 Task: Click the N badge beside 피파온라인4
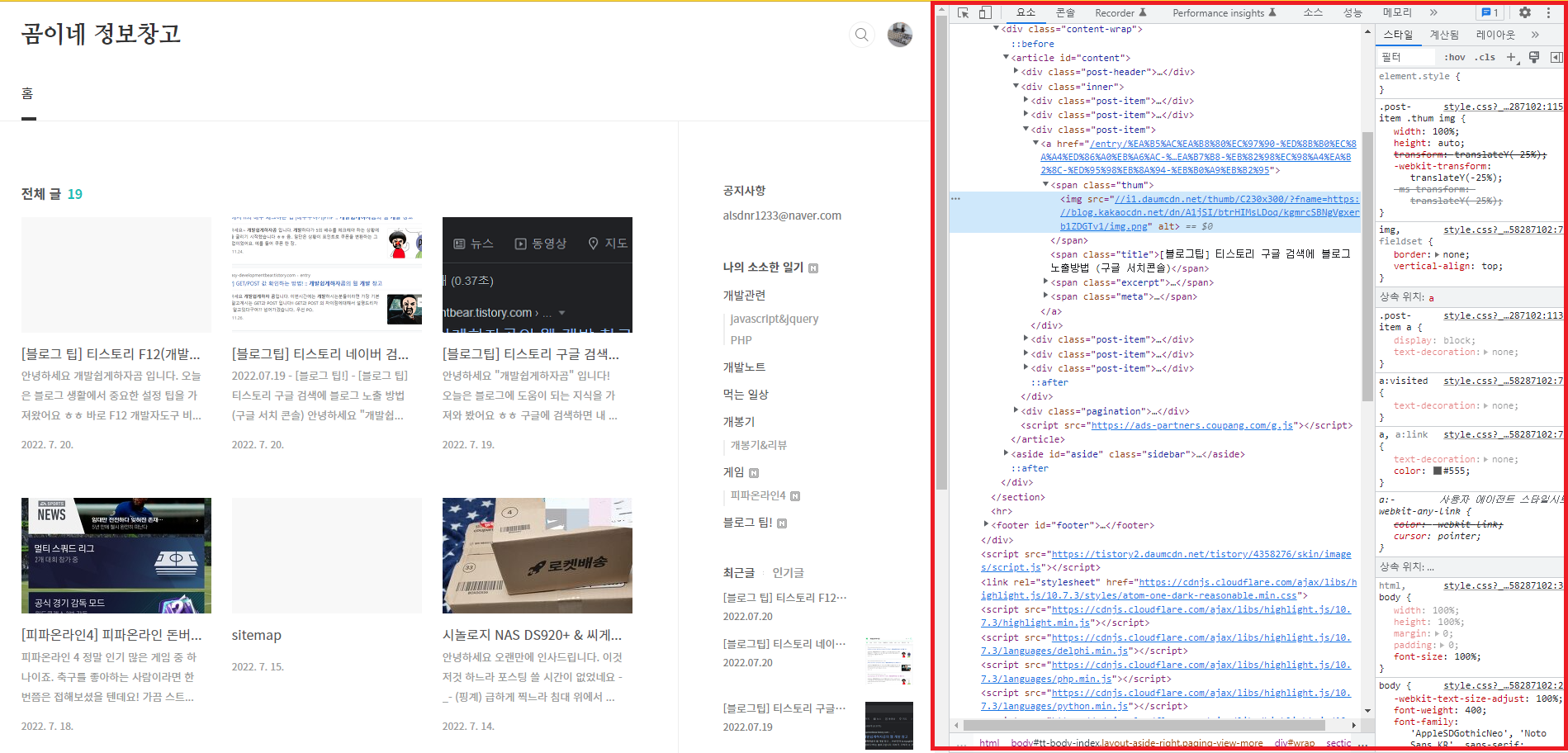coord(795,496)
